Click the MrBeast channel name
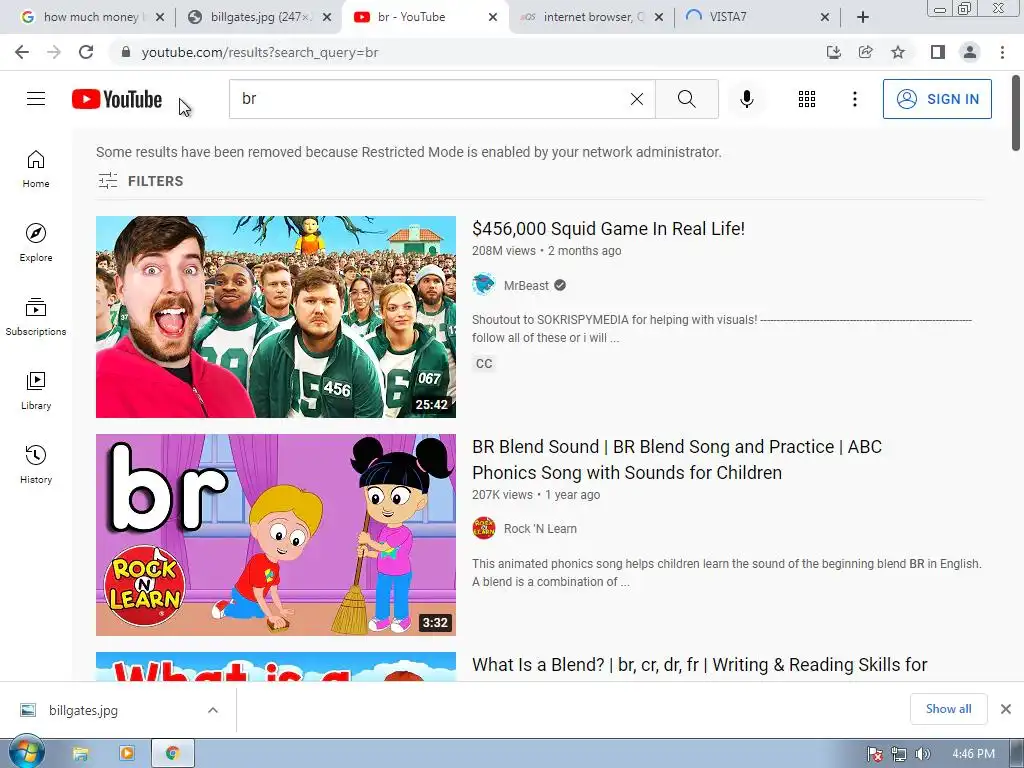Viewport: 1024px width, 768px height. [526, 285]
